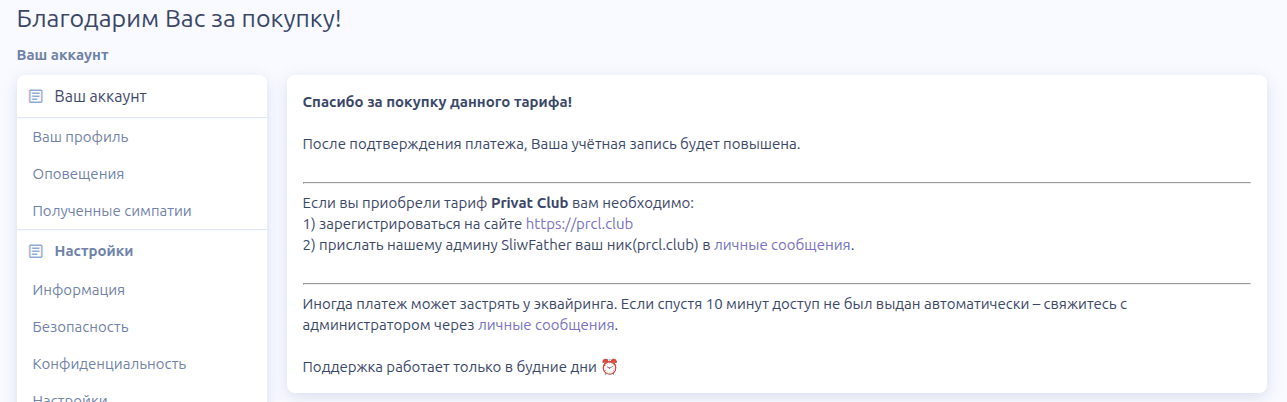The width and height of the screenshot is (1287, 402).
Task: Click the alarm clock emoji after the support hours text
Action: (x=609, y=367)
